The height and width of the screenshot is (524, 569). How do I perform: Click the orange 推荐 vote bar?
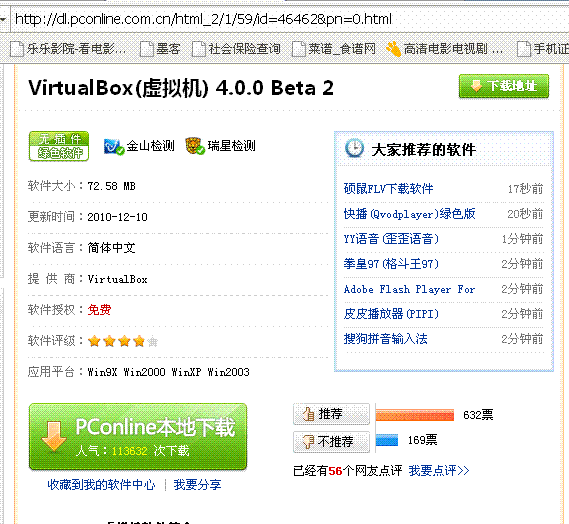(415, 415)
